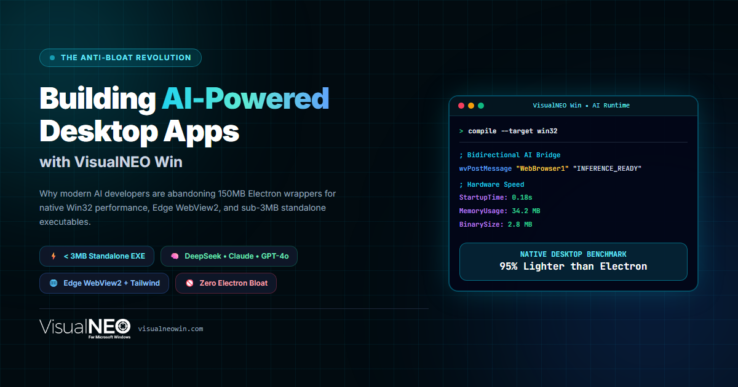Image resolution: width=738 pixels, height=387 pixels.
Task: Click the 'VisualNEO Win • AI Runtime' title
Action: 581,105
